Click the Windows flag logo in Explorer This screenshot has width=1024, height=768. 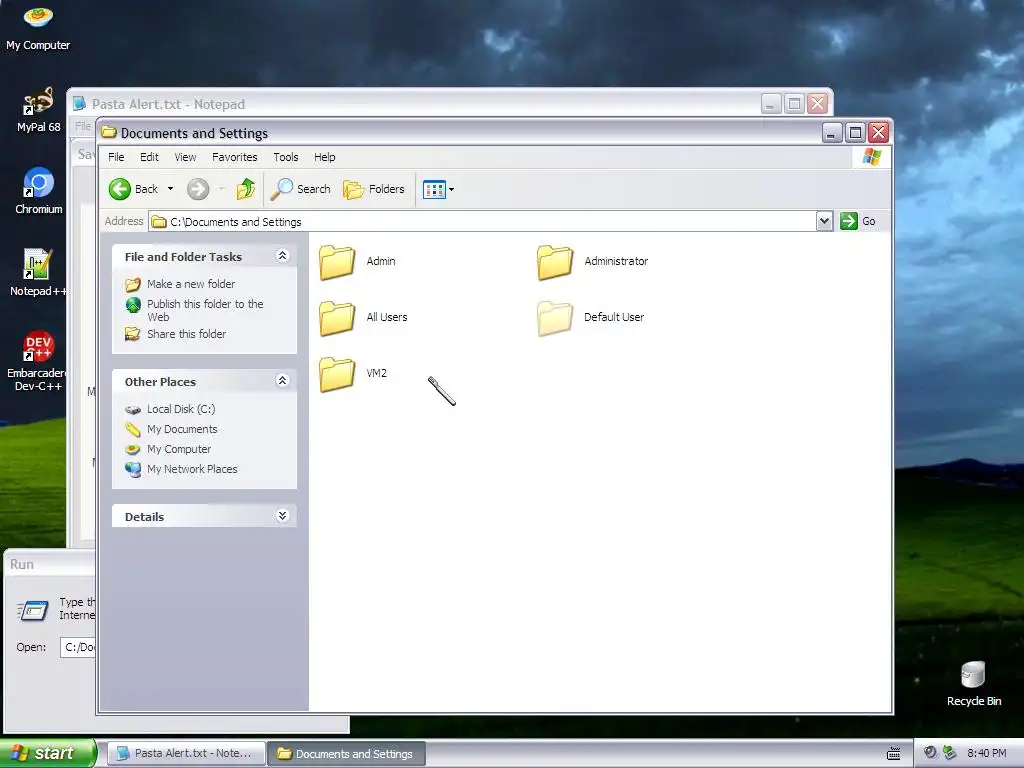point(872,157)
